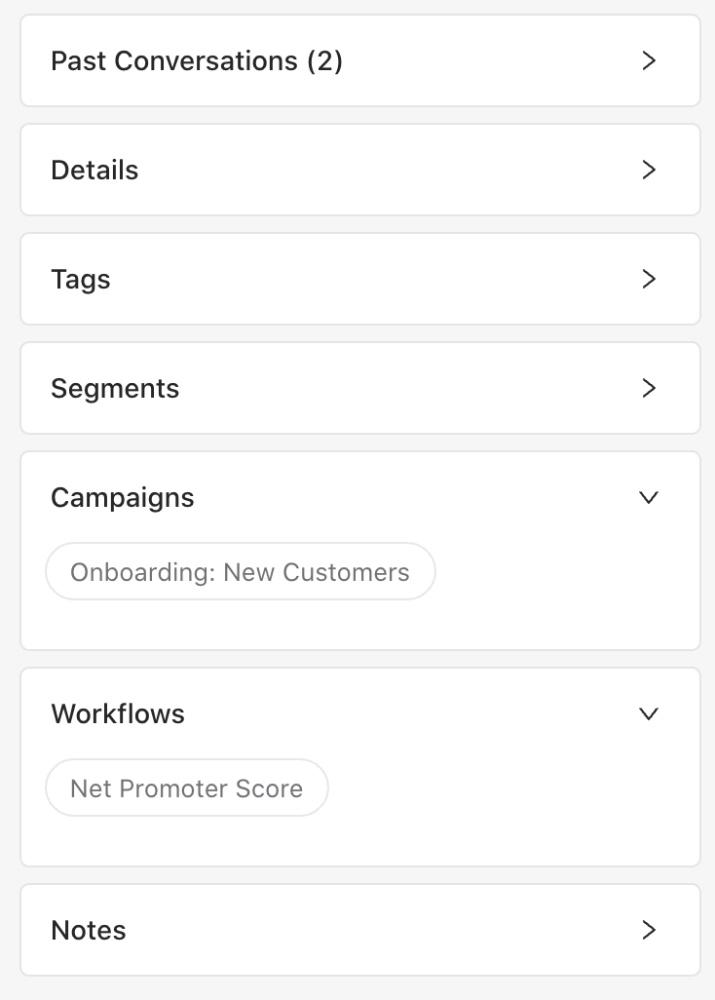Click the Campaigns heading text
The image size is (715, 1000).
click(122, 498)
